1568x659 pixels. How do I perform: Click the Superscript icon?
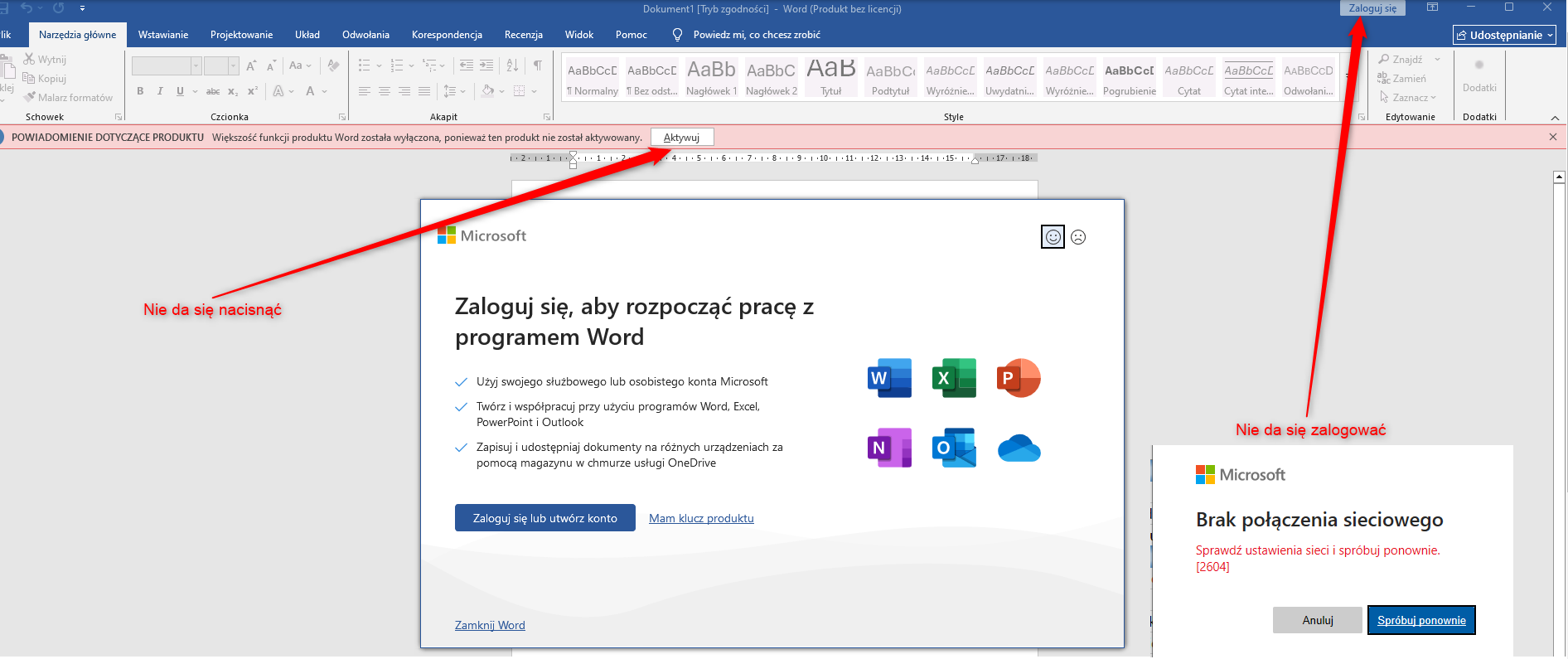pos(253,91)
